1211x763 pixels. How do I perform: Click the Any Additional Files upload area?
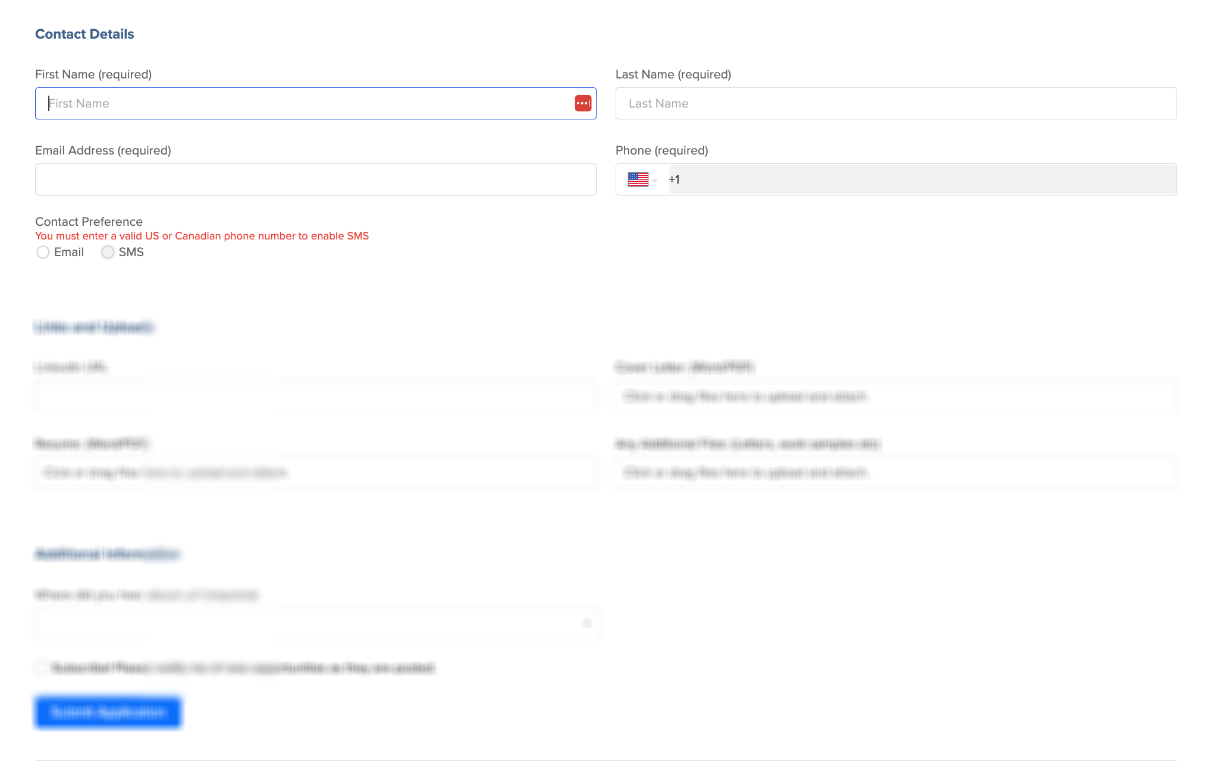point(896,472)
